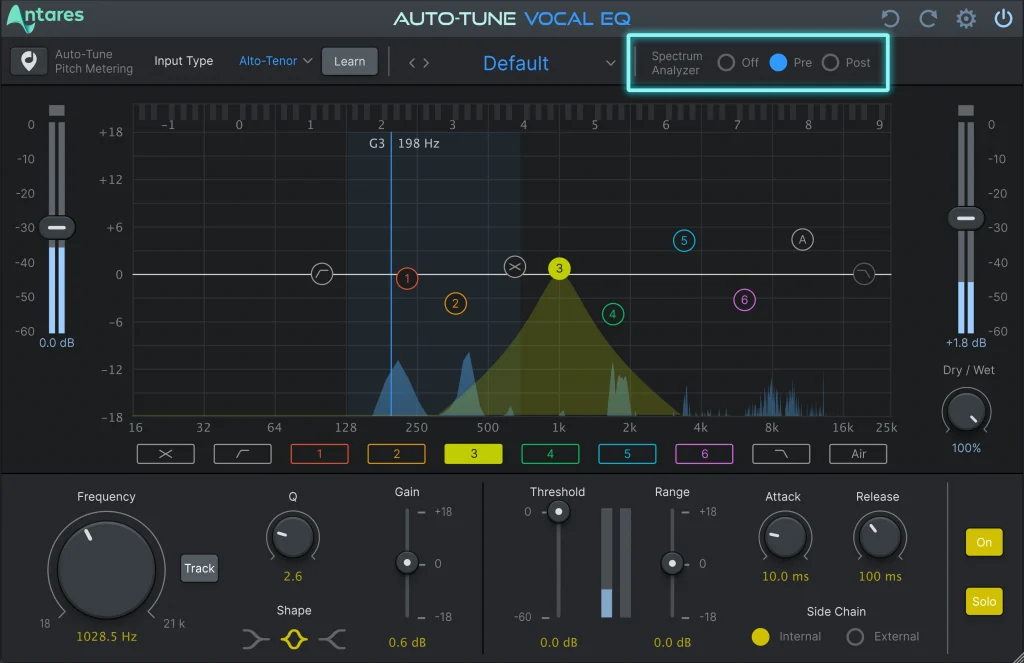
Task: Select the Air band node A
Action: (802, 240)
